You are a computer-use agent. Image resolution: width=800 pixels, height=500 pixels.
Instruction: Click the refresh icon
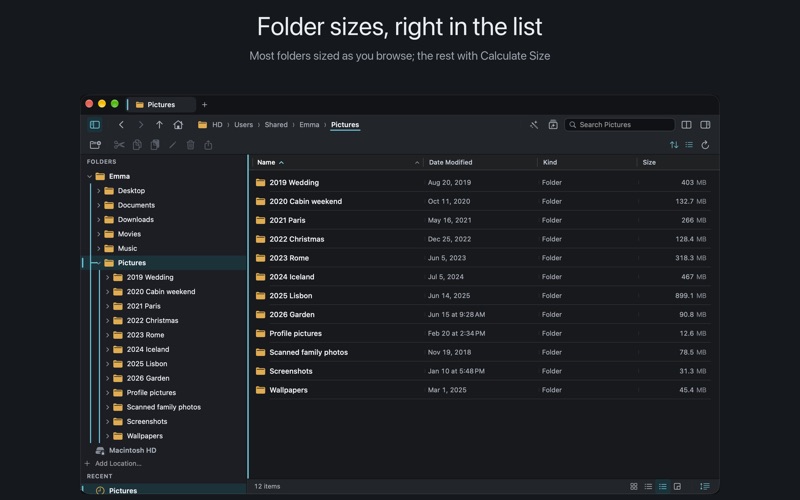pyautogui.click(x=705, y=145)
